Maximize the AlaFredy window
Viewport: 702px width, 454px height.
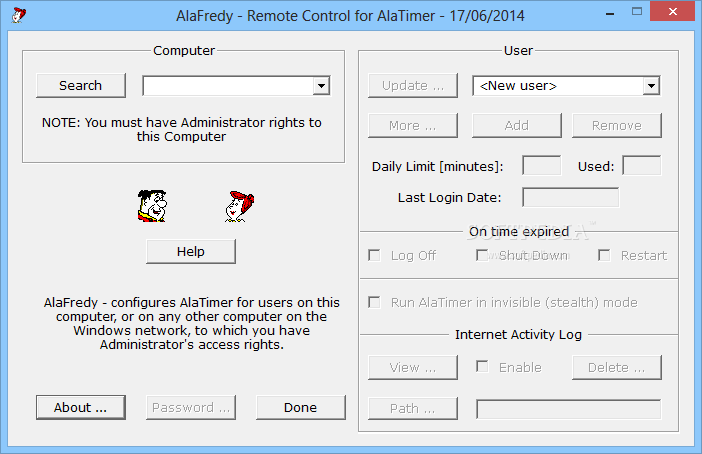coord(637,12)
